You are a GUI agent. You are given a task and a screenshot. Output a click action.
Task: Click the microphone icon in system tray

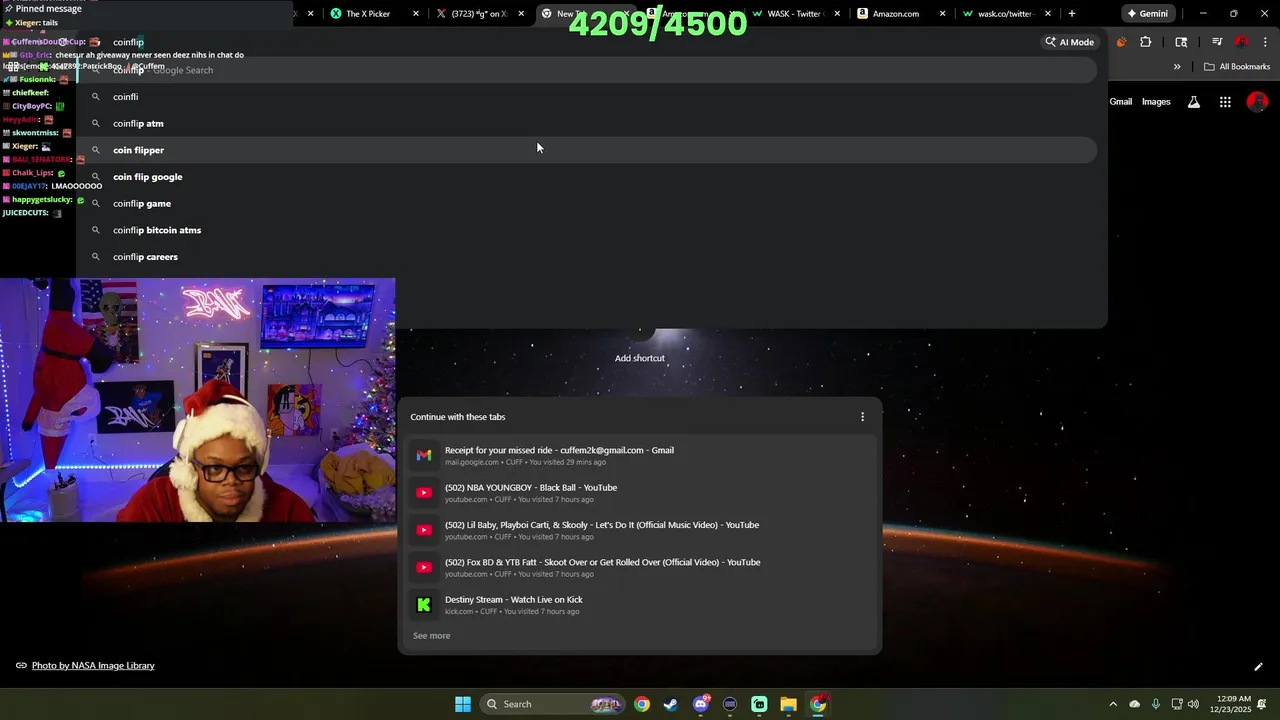coord(1156,704)
